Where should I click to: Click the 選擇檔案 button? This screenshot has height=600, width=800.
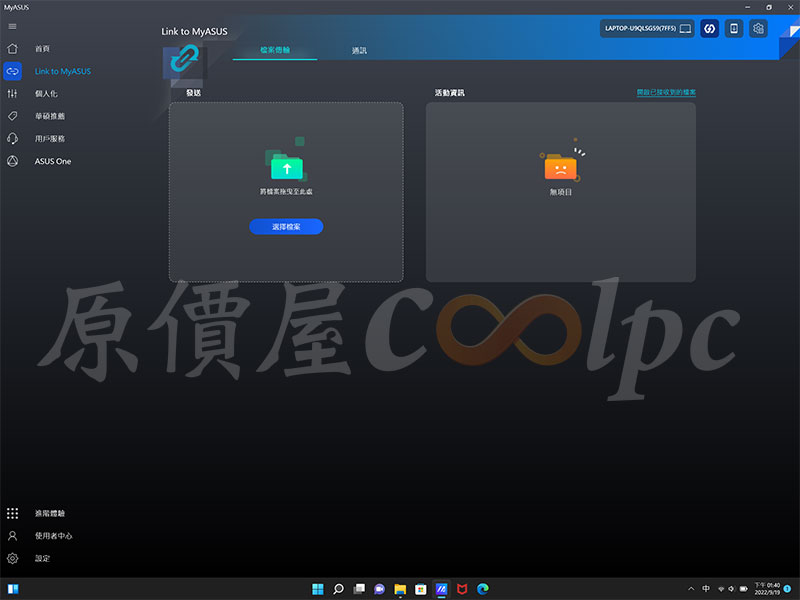click(x=286, y=227)
